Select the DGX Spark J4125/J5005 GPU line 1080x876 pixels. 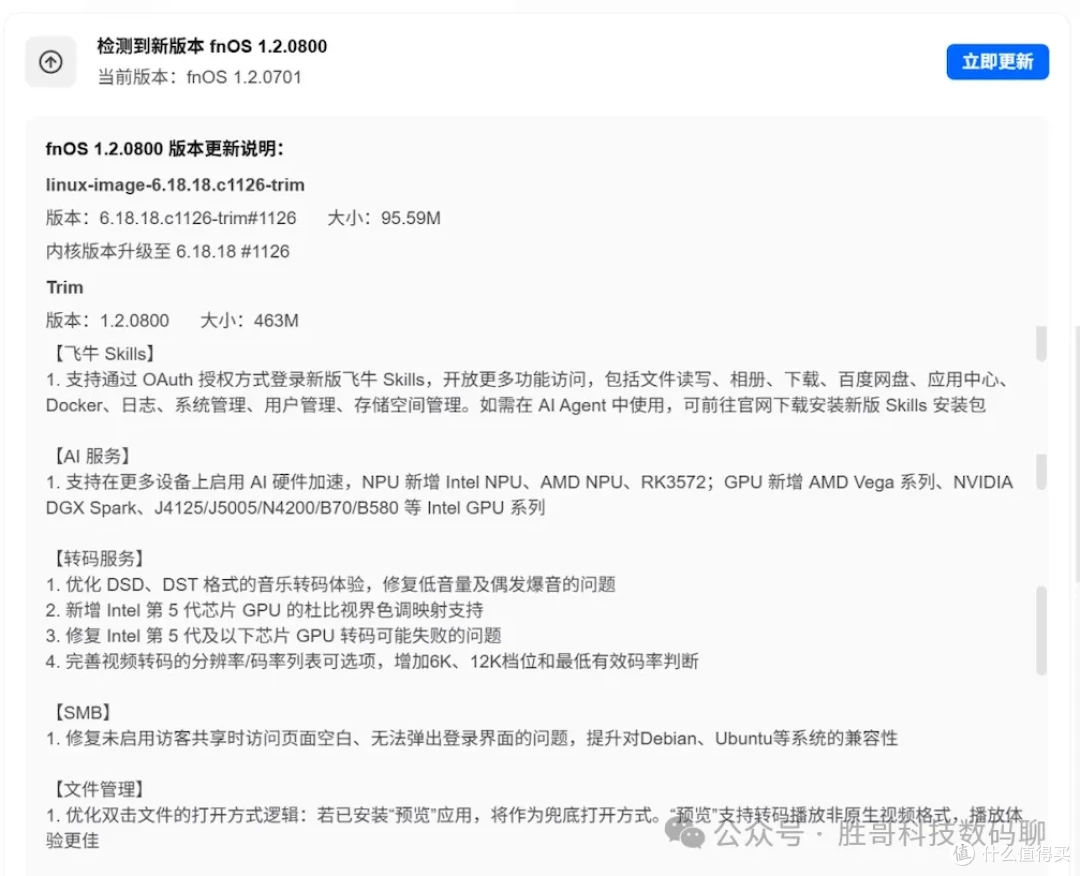coord(295,508)
